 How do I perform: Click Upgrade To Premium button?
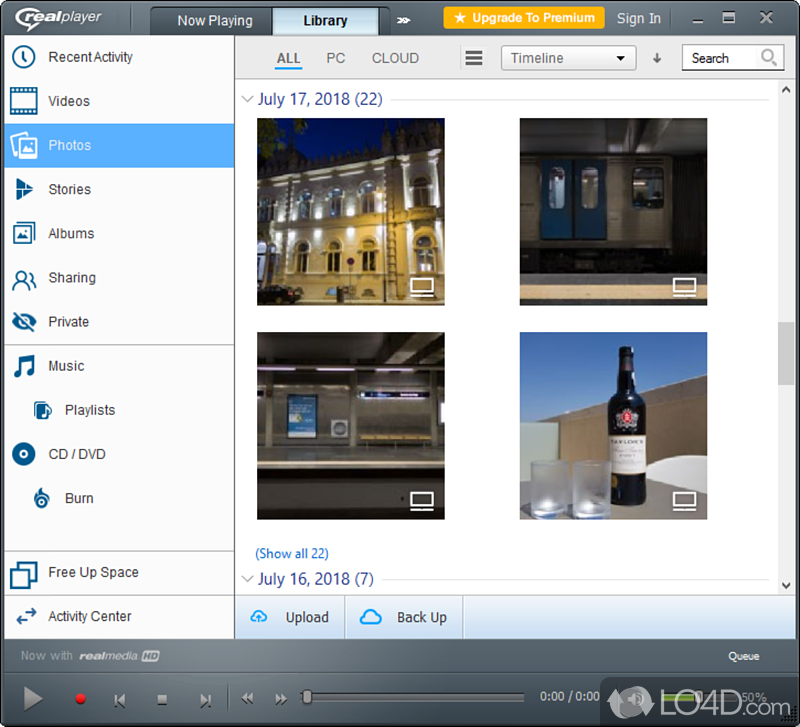(524, 18)
